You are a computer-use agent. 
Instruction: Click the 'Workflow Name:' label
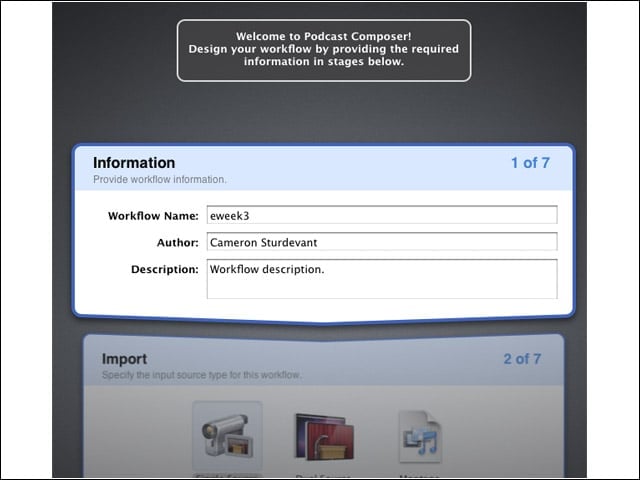coord(153,216)
